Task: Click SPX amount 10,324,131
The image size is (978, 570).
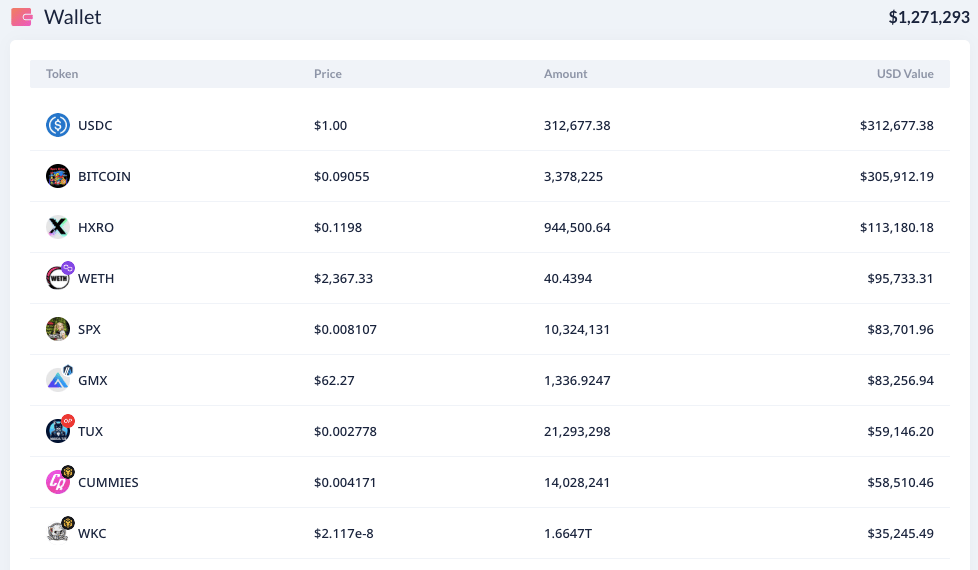Action: [576, 329]
